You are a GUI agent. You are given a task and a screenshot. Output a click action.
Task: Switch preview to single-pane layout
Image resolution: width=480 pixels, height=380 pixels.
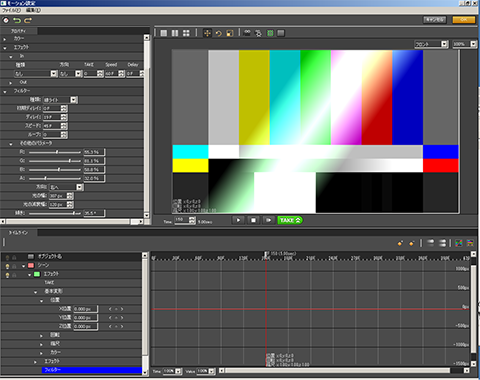(x=164, y=33)
